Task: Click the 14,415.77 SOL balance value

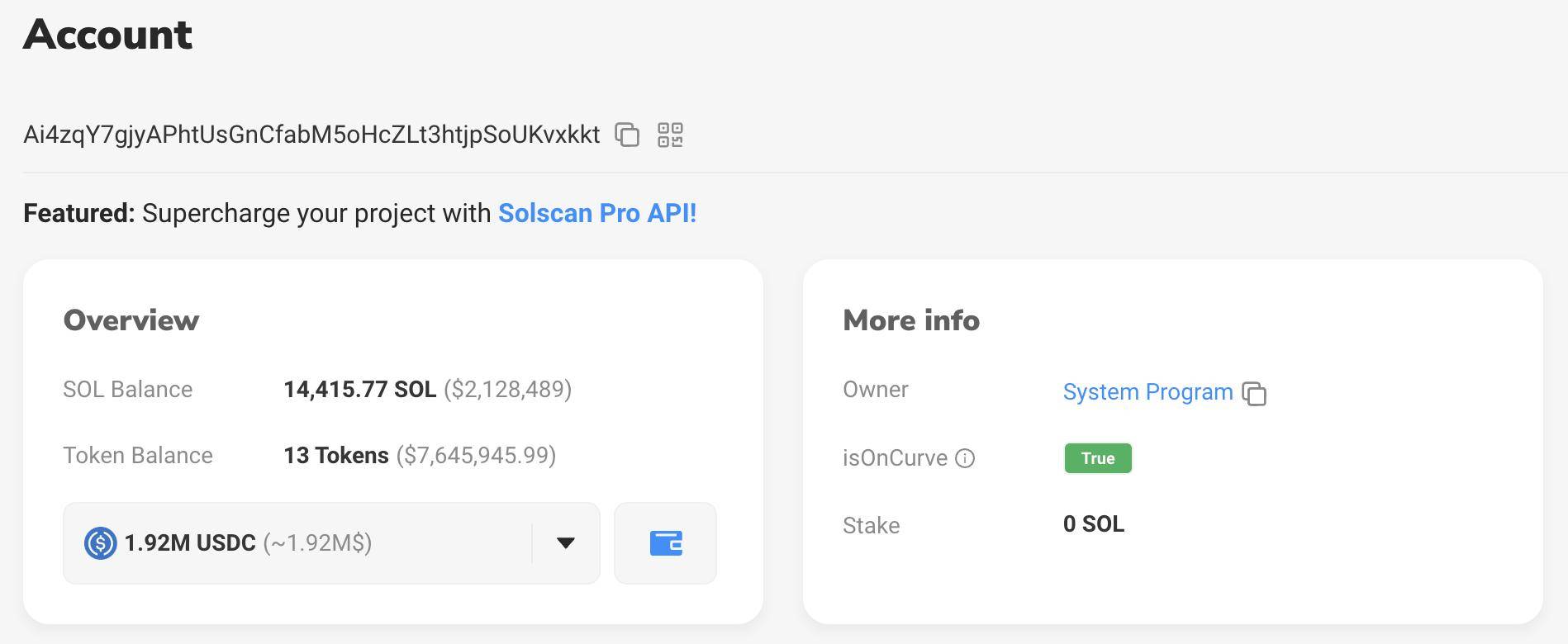Action: [359, 389]
